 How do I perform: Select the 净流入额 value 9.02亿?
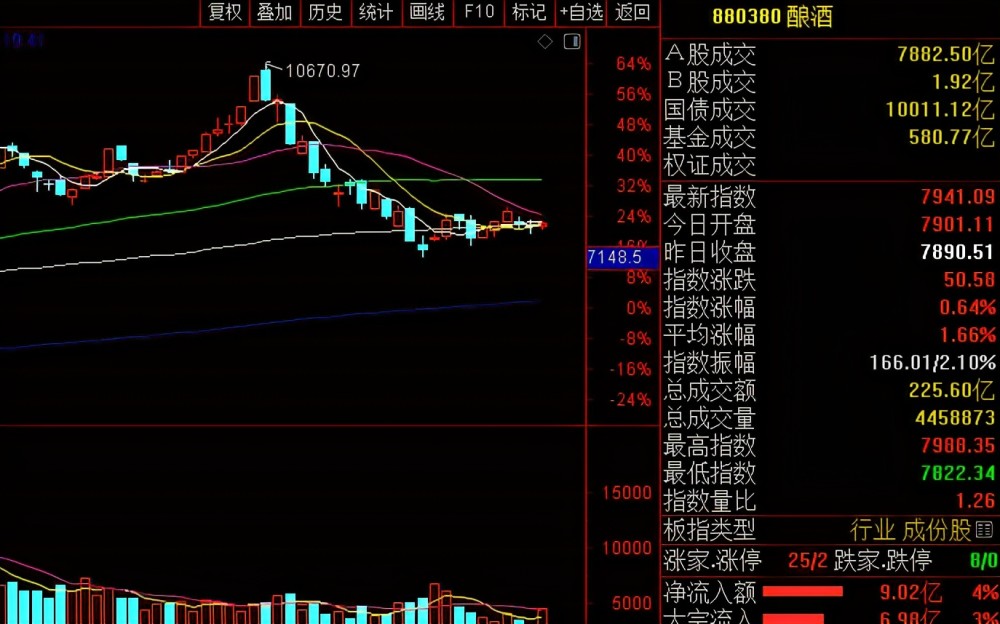(x=910, y=592)
